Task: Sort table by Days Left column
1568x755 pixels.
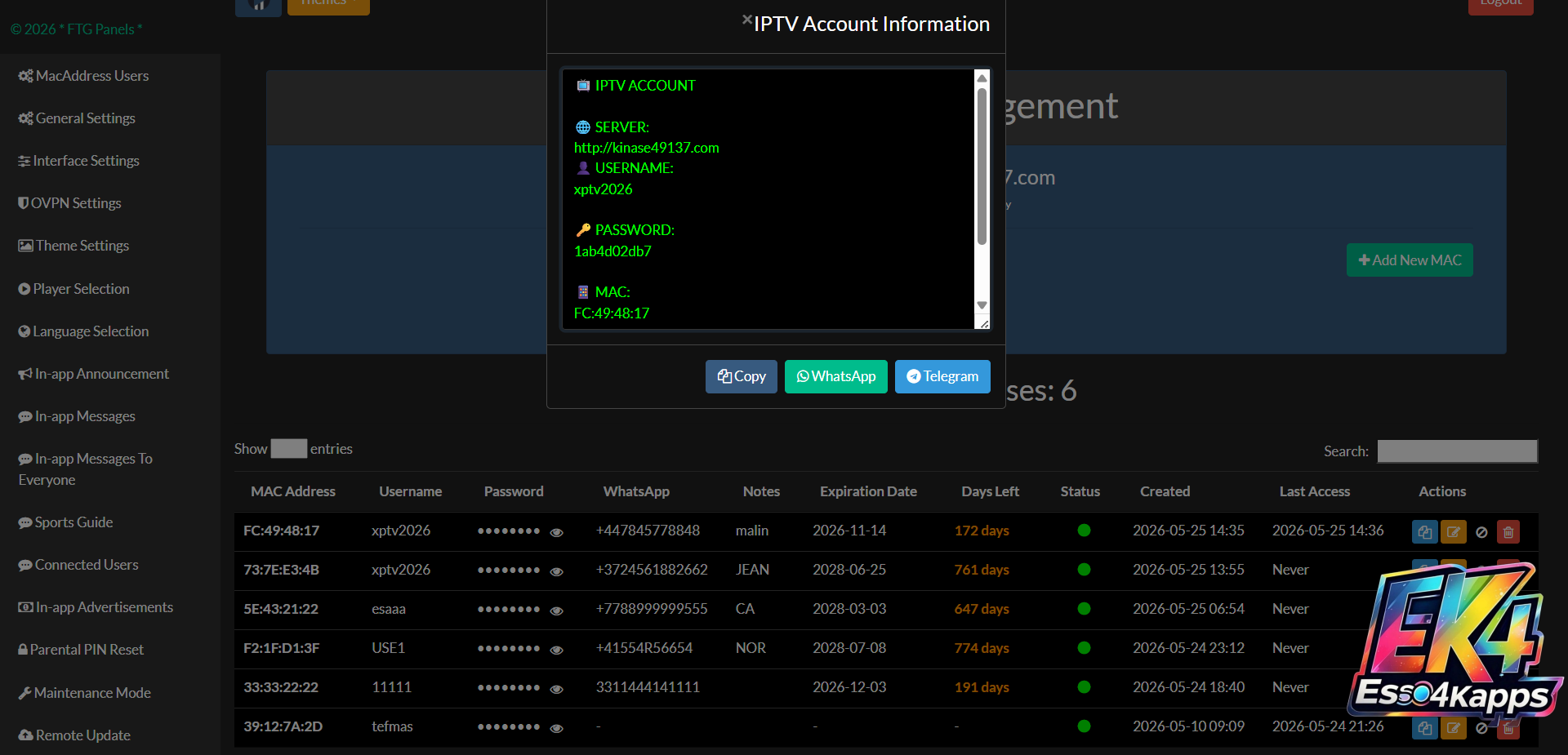Action: click(990, 491)
